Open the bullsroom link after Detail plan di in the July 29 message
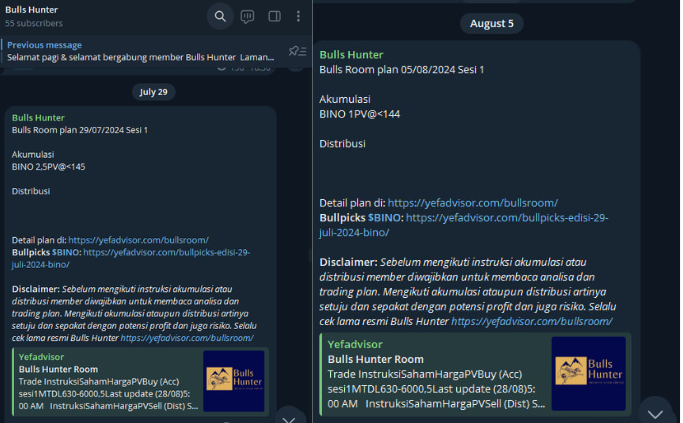 [139, 240]
